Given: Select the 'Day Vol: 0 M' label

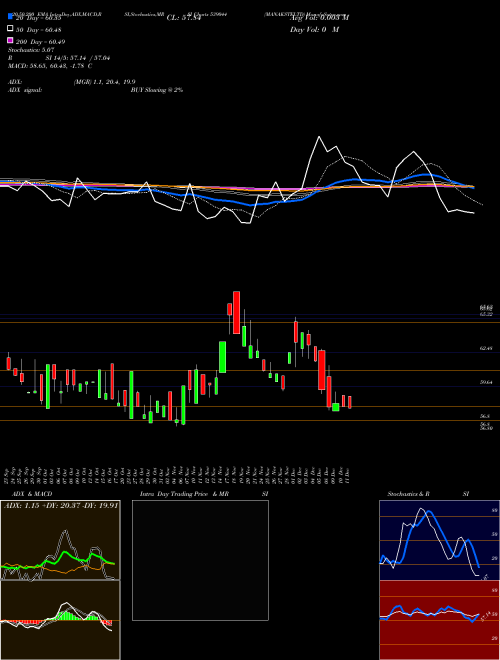Looking at the screenshot, I should [x=314, y=29].
